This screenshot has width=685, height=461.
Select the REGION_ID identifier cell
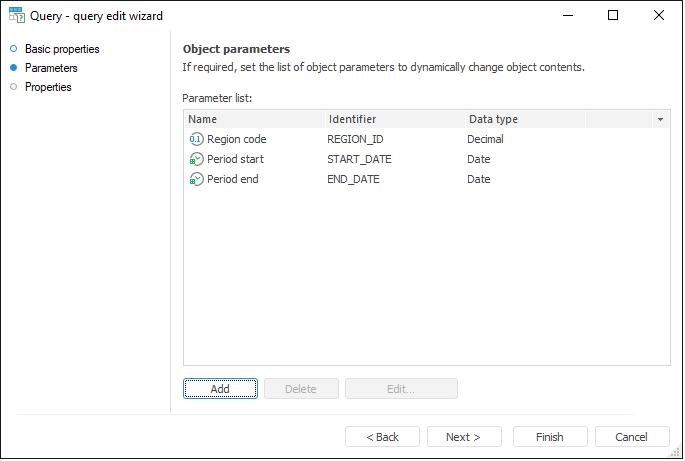[355, 140]
